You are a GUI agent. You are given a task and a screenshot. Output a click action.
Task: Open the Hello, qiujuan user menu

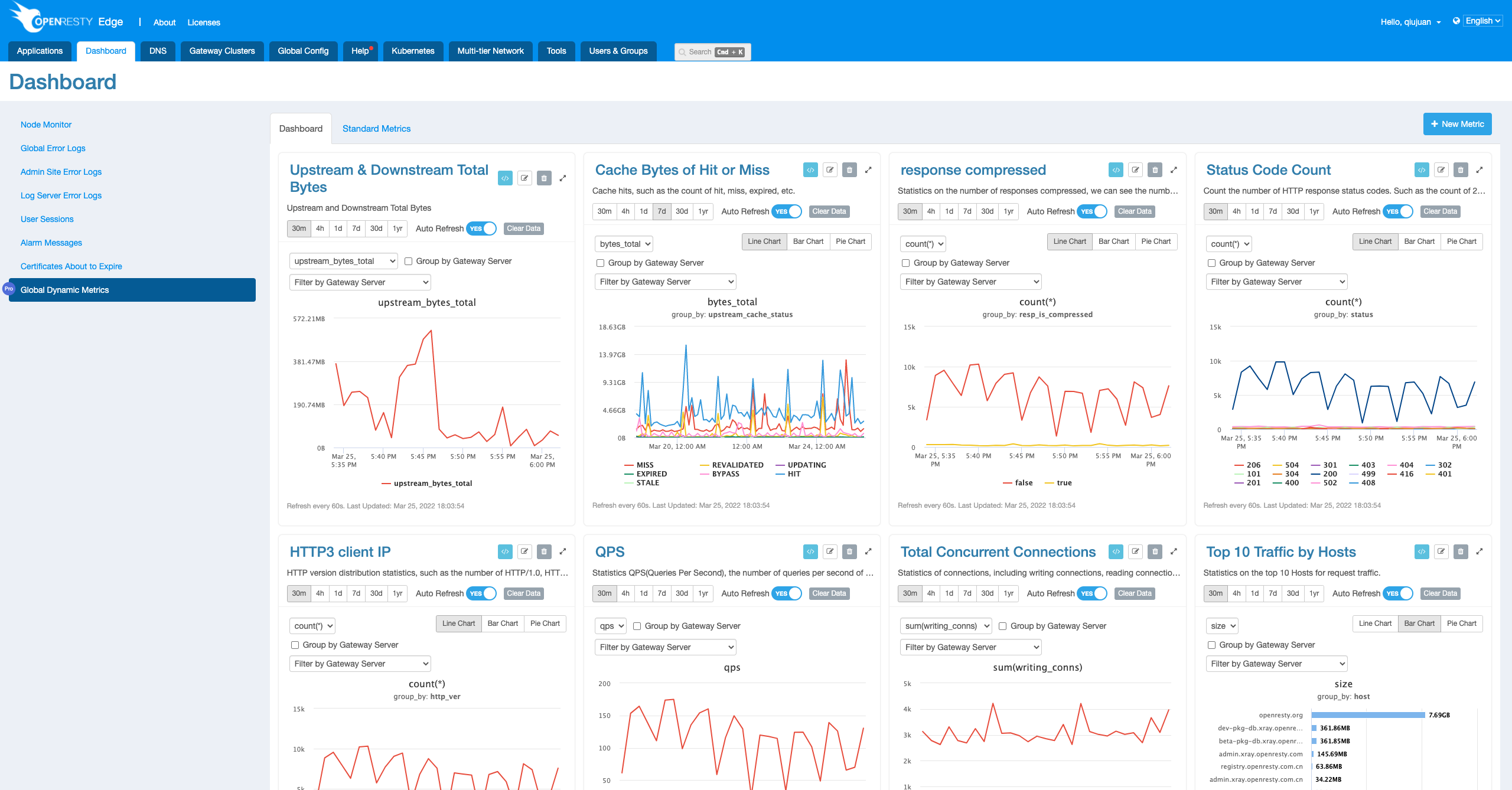tap(1410, 22)
